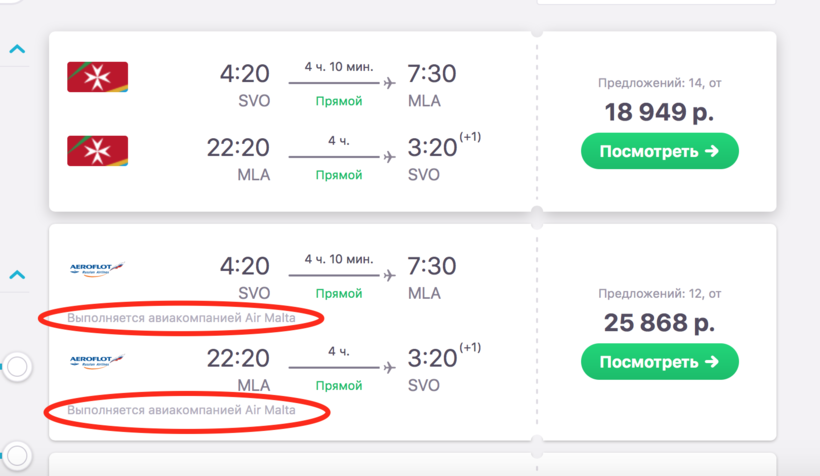Click Прямой label on Air Malta outbound flight
This screenshot has width=820, height=476.
click(339, 101)
